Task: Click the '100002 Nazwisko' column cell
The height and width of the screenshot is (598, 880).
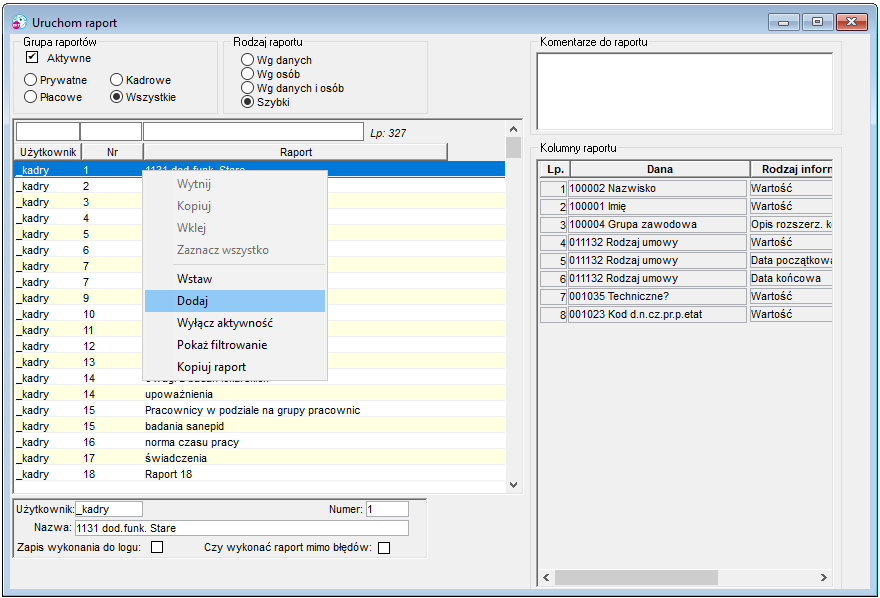Action: [x=657, y=188]
